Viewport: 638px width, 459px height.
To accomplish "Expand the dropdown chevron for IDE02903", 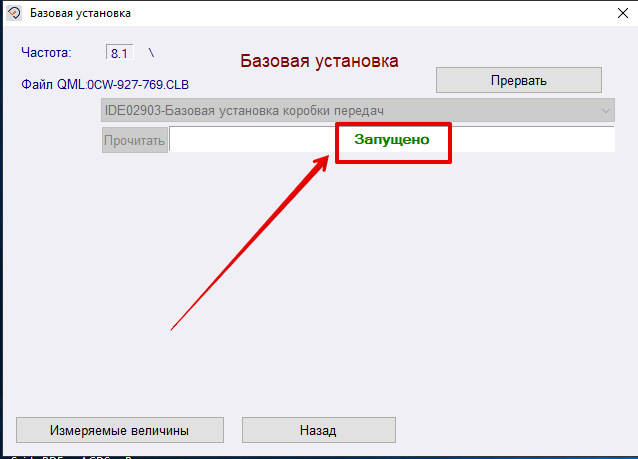I will point(605,111).
